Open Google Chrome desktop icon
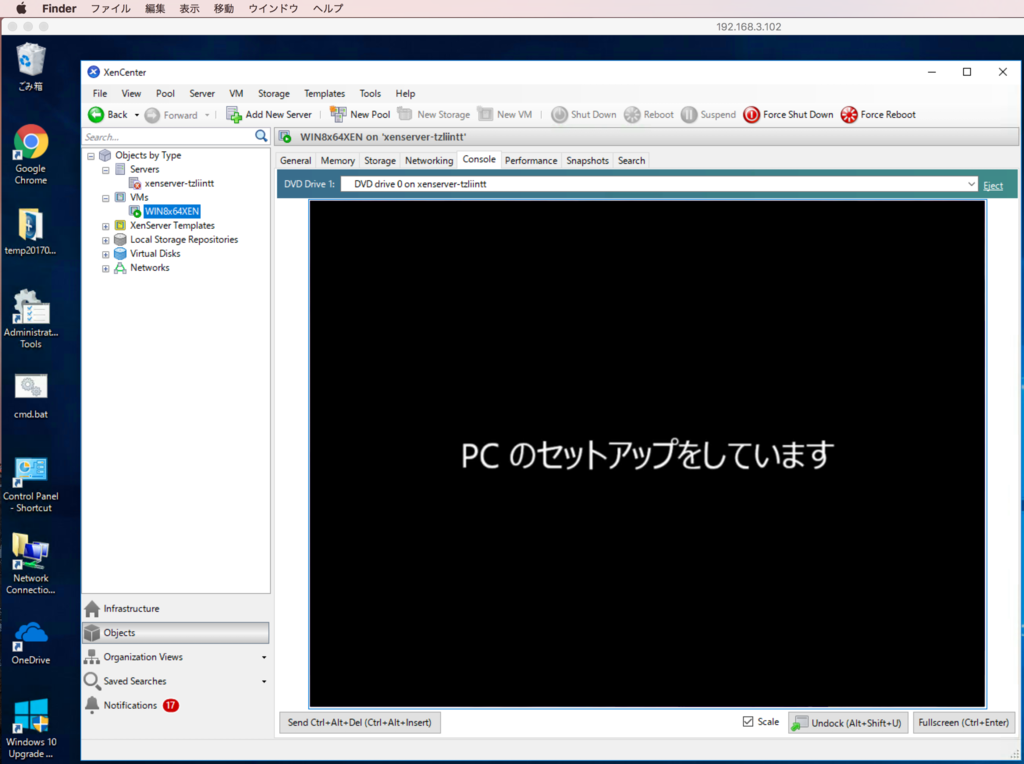Viewport: 1024px width, 764px height. (x=31, y=155)
